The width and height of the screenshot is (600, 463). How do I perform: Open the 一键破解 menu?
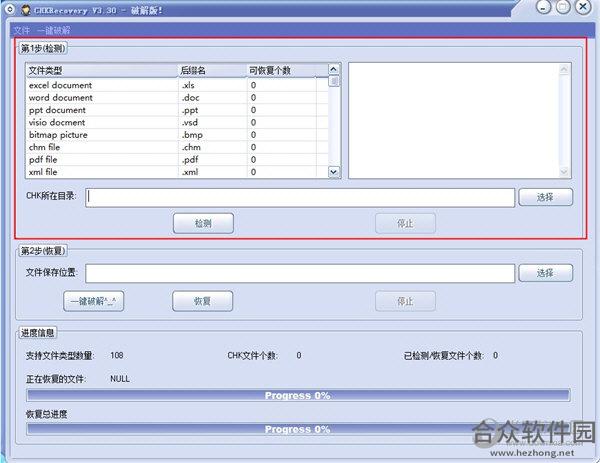pyautogui.click(x=54, y=31)
